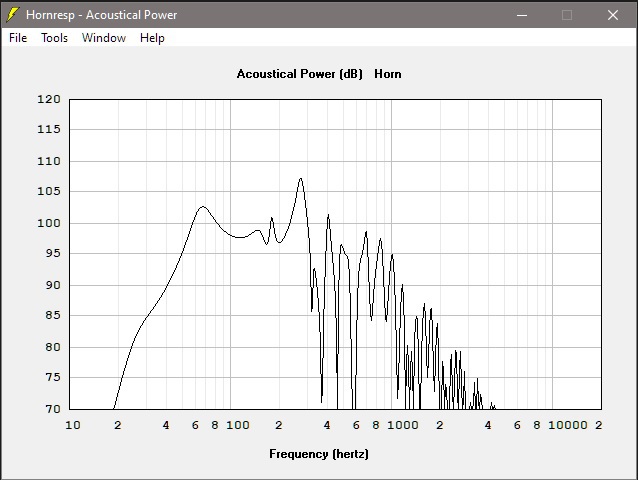
Task: Click the disabled maximize button
Action: click(x=567, y=15)
